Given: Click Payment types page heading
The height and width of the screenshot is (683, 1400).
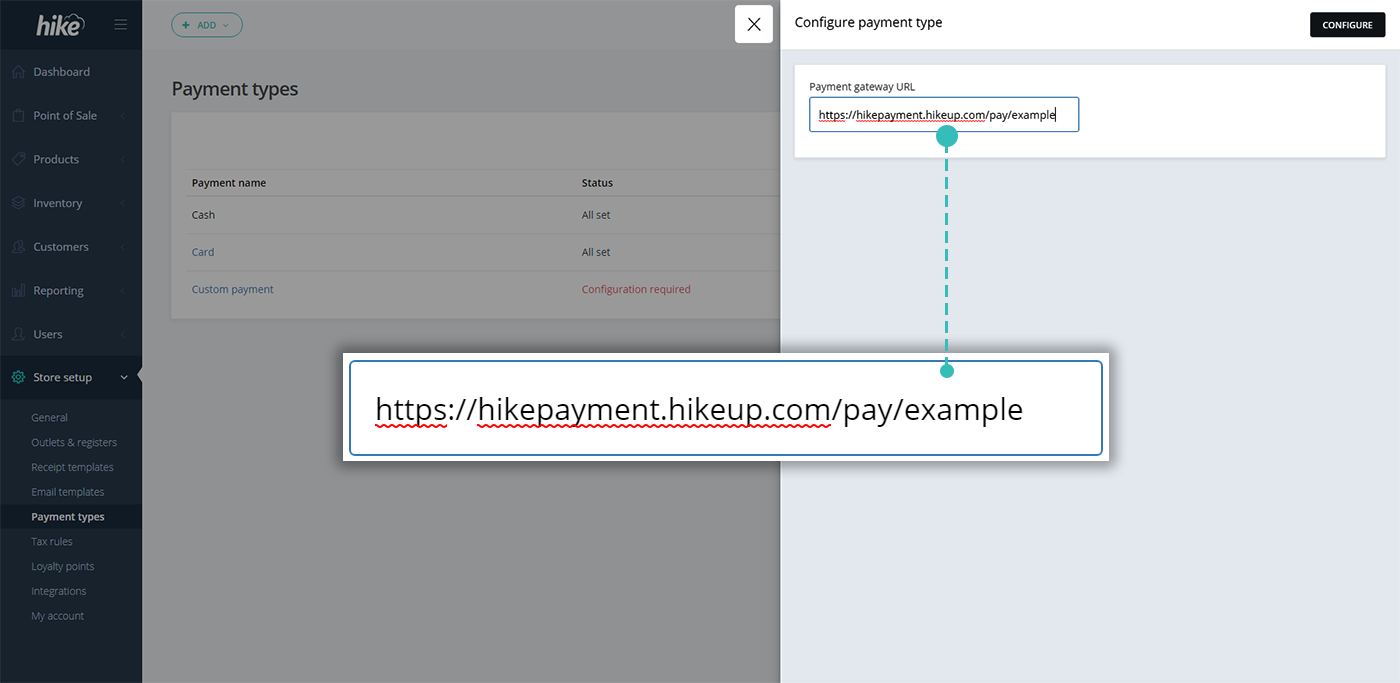Looking at the screenshot, I should 235,89.
